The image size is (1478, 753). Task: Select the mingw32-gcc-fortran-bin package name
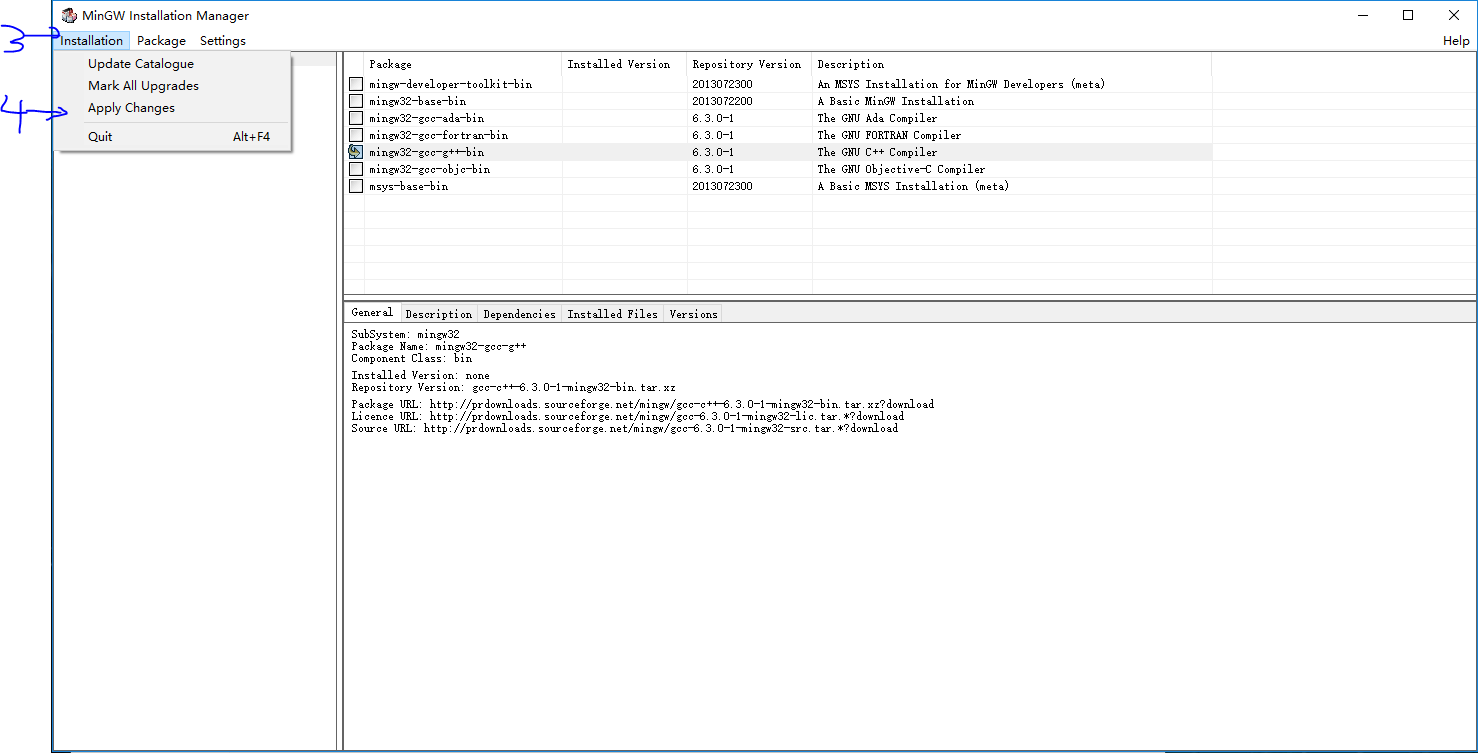[438, 135]
